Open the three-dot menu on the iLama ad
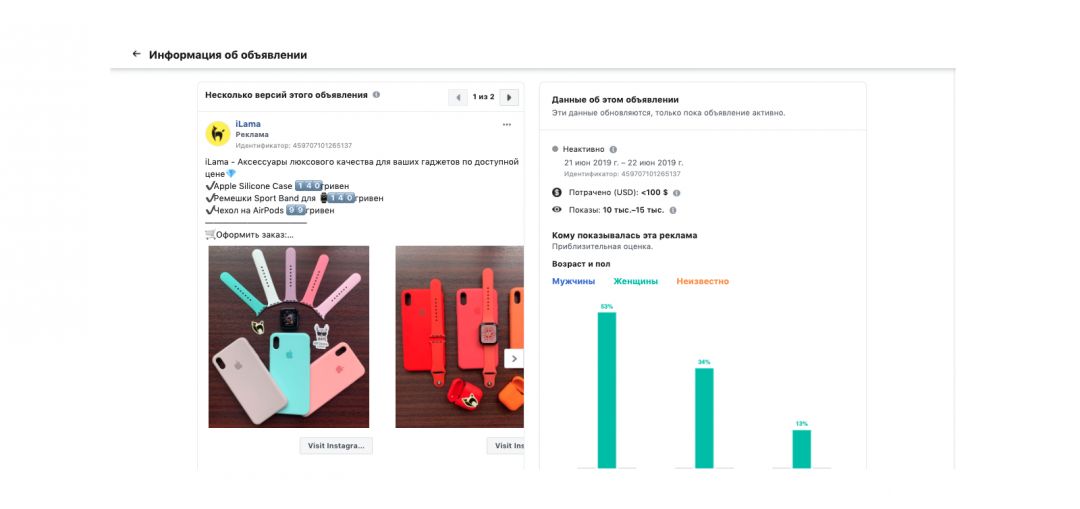This screenshot has width=1080, height=509. click(x=507, y=124)
